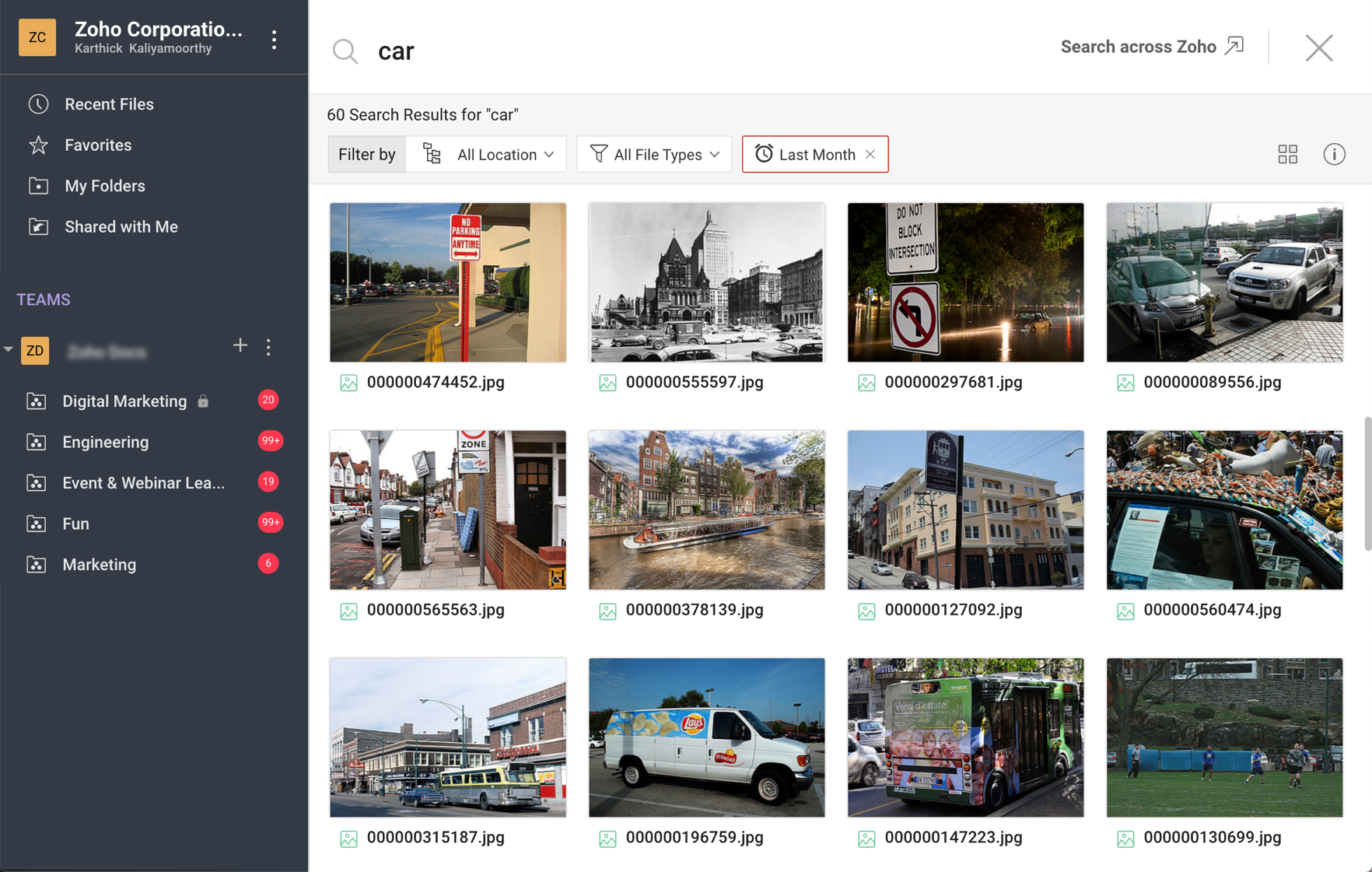Open the Lays van thumbnail 000000196759.jpg
This screenshot has height=872, width=1372.
coord(706,737)
